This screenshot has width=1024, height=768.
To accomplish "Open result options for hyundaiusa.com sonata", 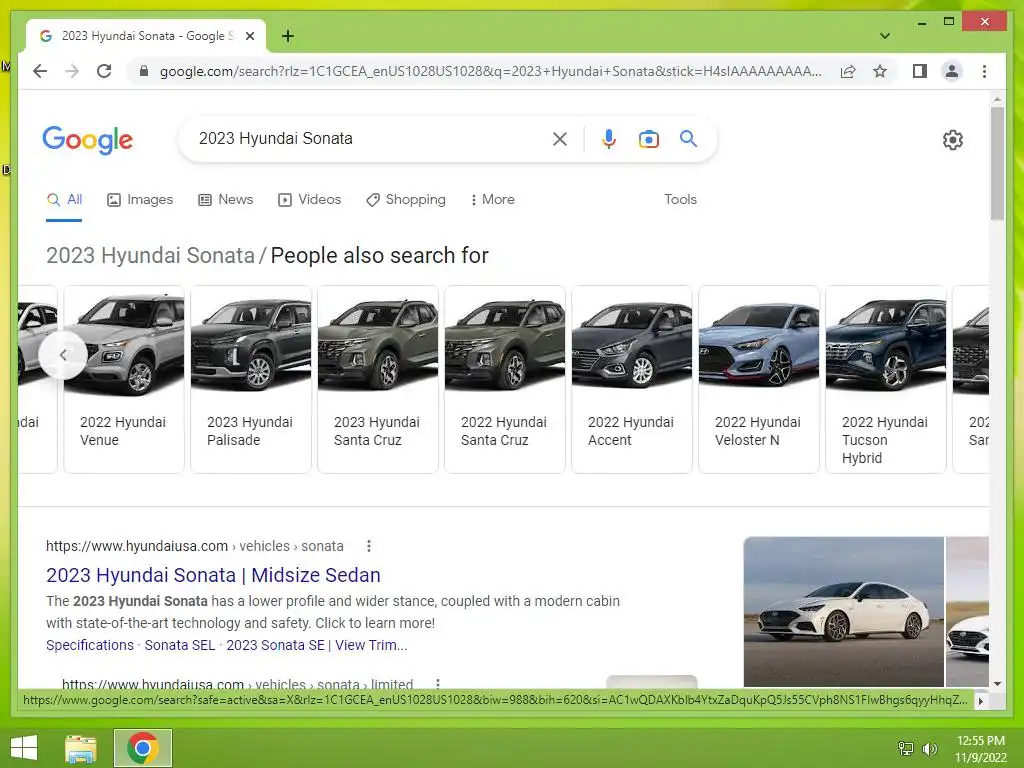I will pos(369,546).
